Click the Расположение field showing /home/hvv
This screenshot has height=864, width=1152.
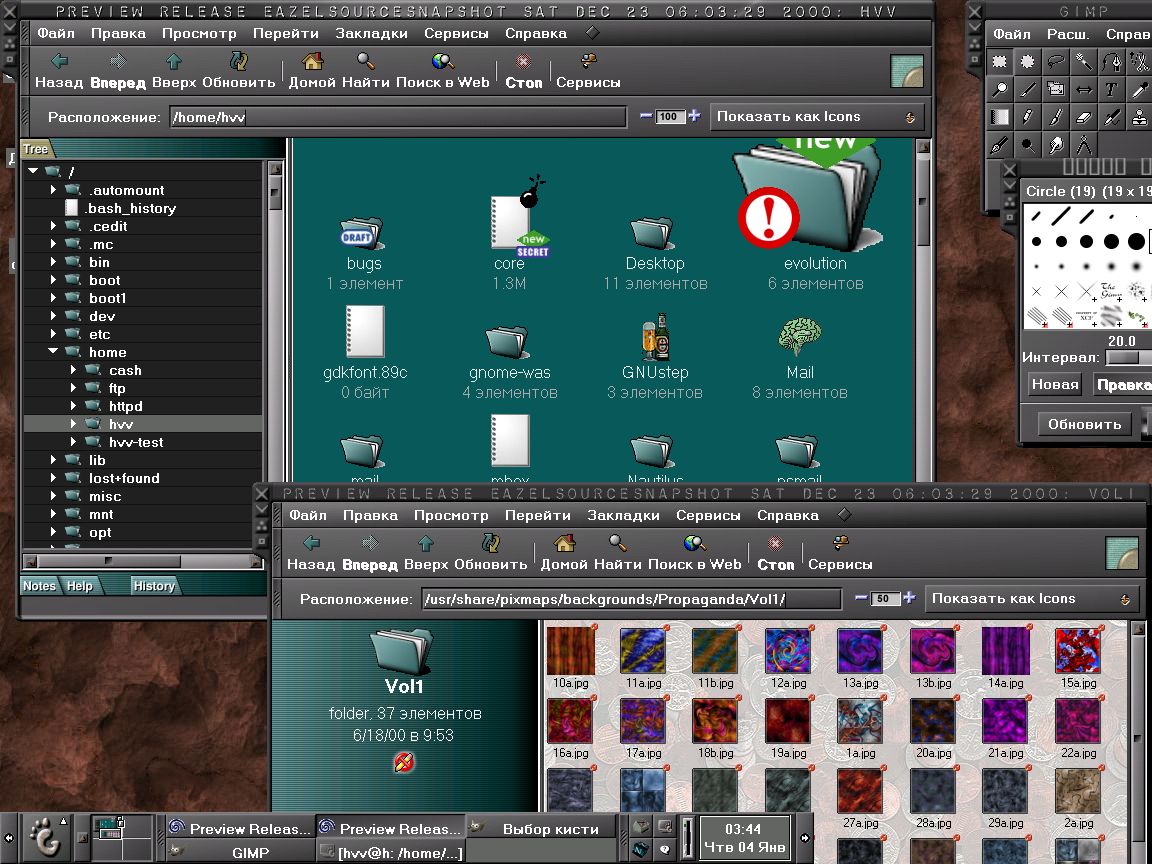click(398, 117)
